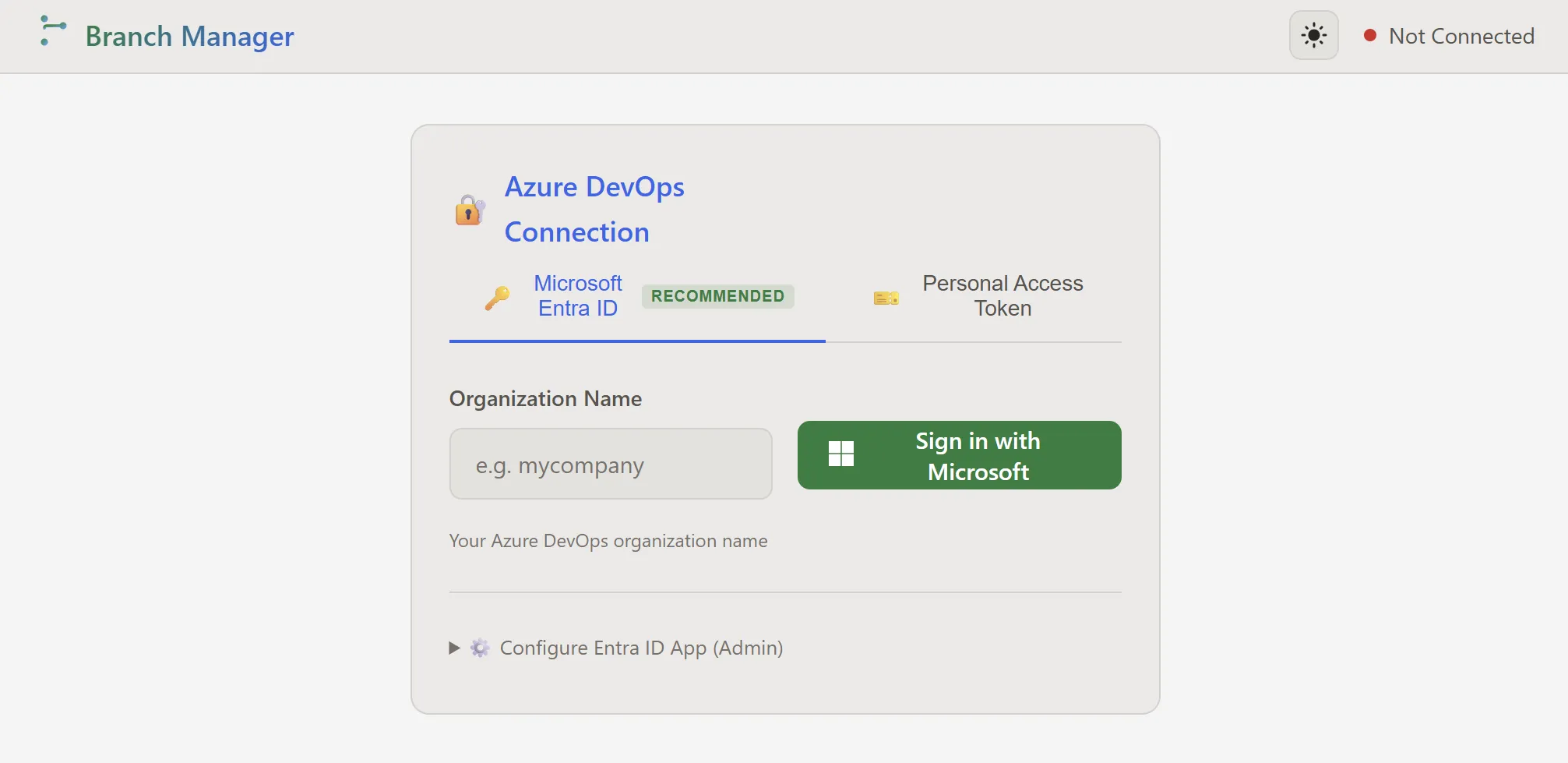Click the RECOMMENDED badge
1568x763 pixels.
pyautogui.click(x=717, y=296)
